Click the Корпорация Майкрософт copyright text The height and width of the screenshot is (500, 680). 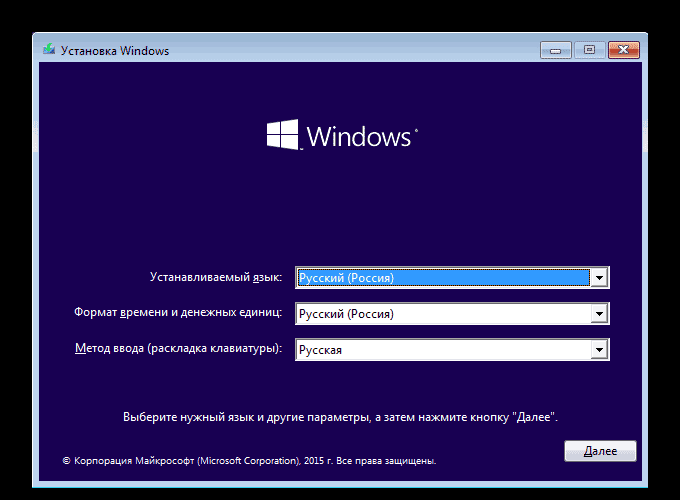coord(249,461)
